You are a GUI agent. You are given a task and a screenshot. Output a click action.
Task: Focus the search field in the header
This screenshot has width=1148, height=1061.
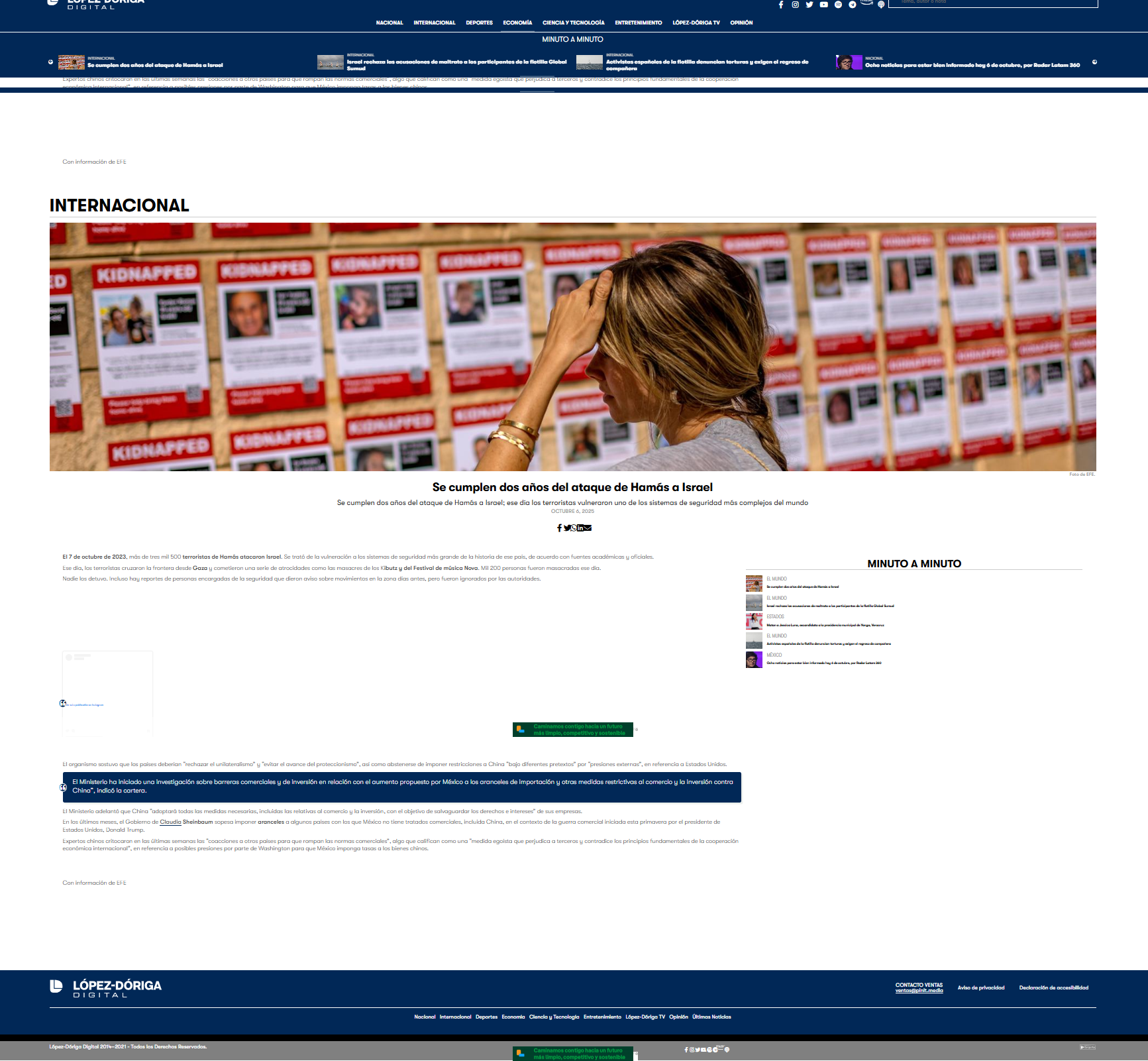click(993, 3)
